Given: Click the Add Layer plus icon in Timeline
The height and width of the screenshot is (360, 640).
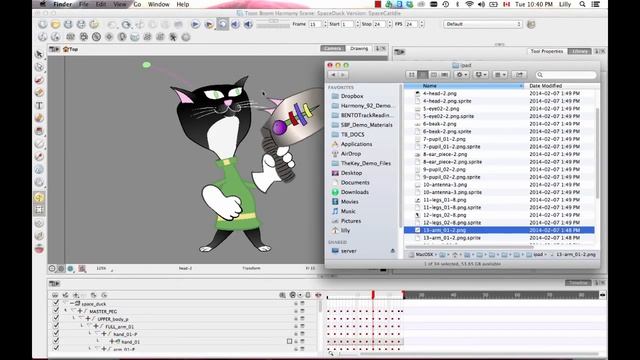Looking at the screenshot, I should (x=76, y=295).
